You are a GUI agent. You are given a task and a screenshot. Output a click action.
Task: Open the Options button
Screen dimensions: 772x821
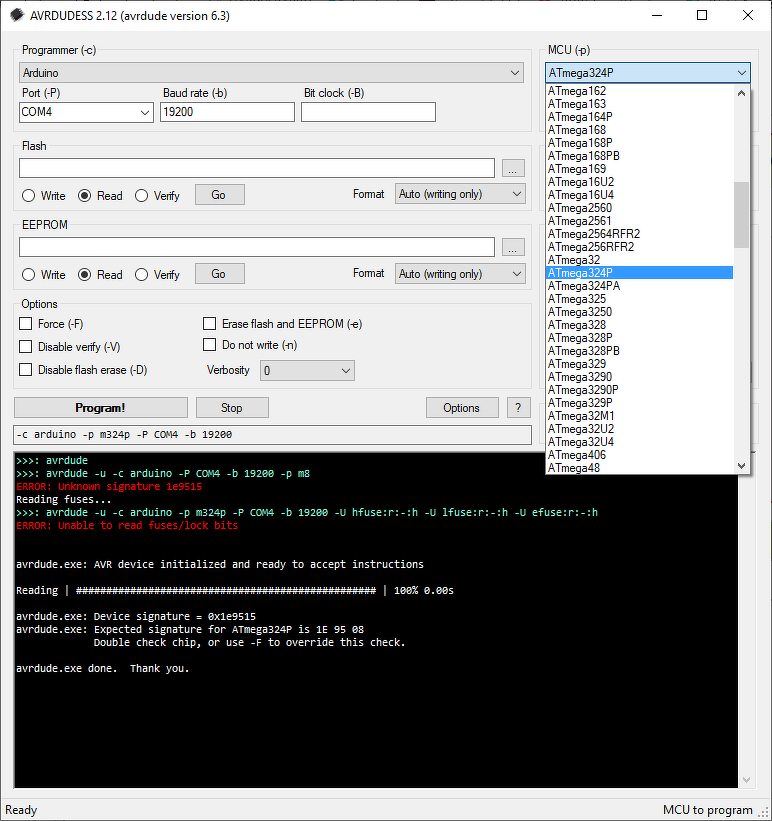[462, 408]
